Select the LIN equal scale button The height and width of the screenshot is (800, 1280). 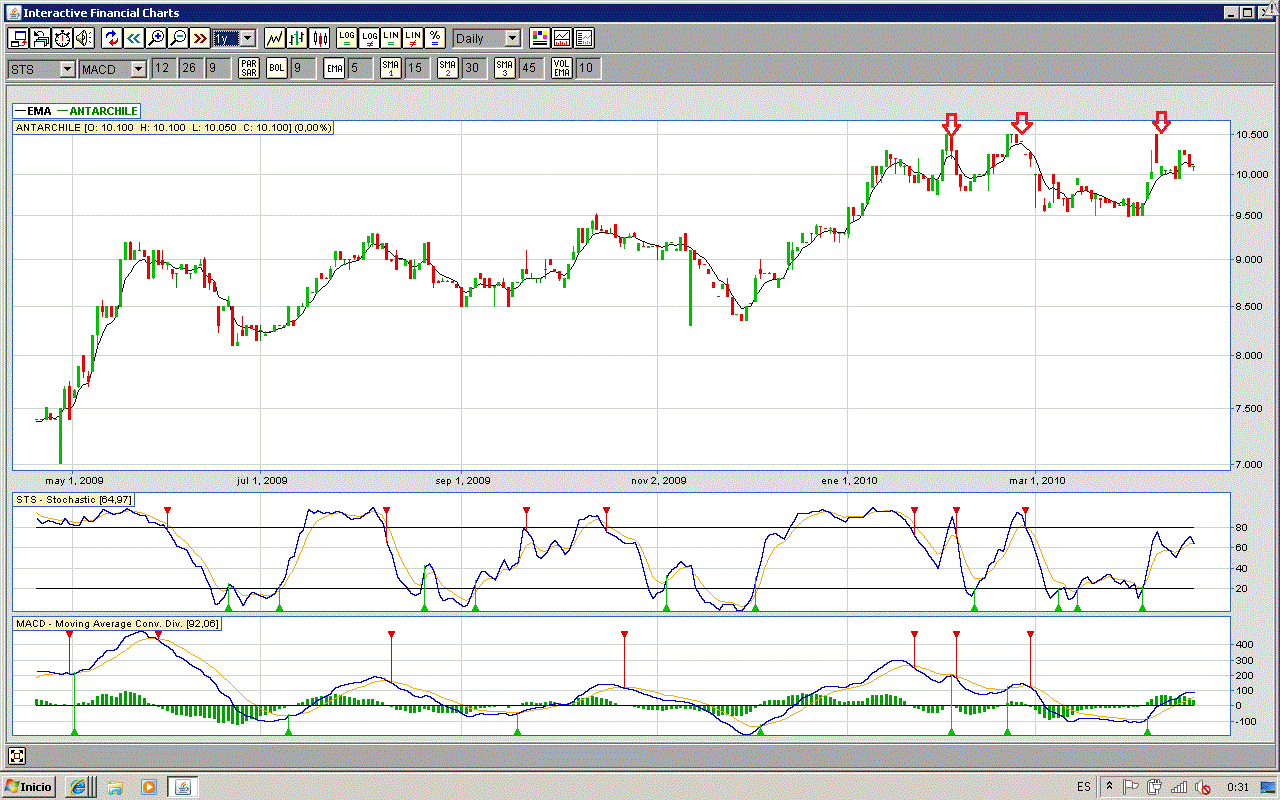pyautogui.click(x=391, y=38)
